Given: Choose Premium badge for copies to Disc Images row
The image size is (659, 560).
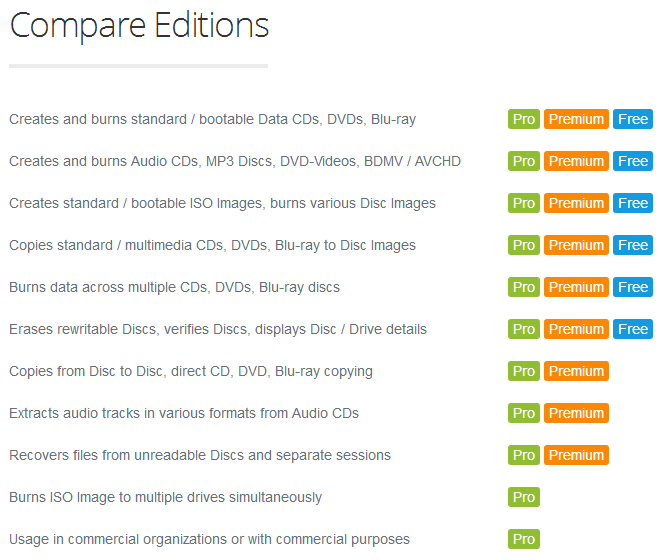Looking at the screenshot, I should [576, 245].
